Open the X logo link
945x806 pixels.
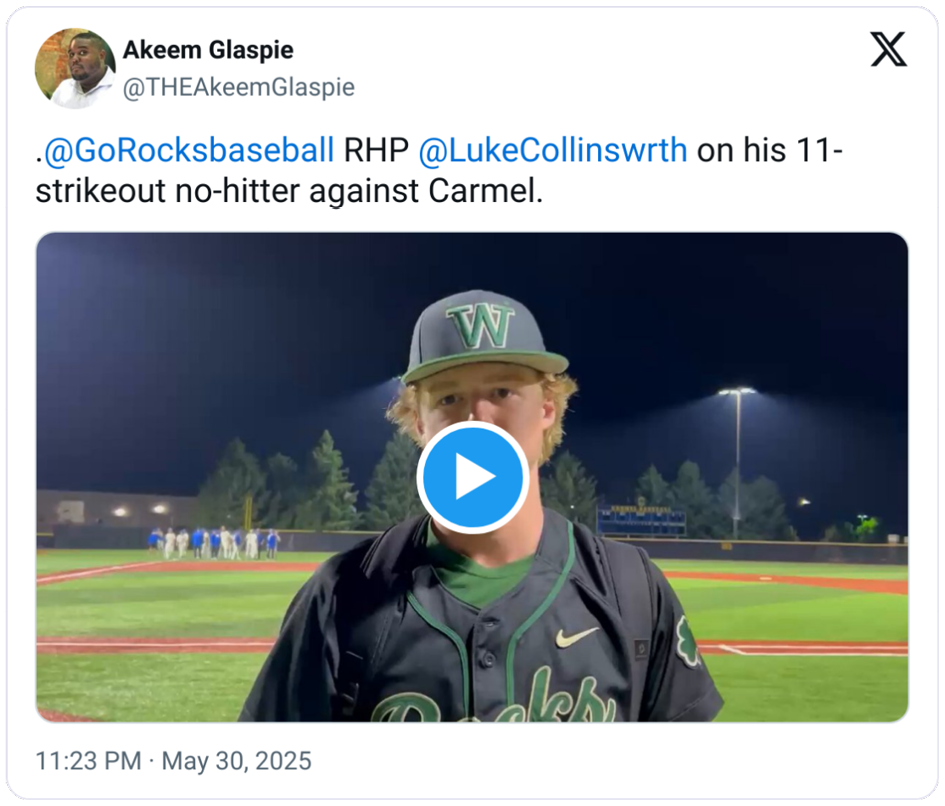click(x=888, y=49)
